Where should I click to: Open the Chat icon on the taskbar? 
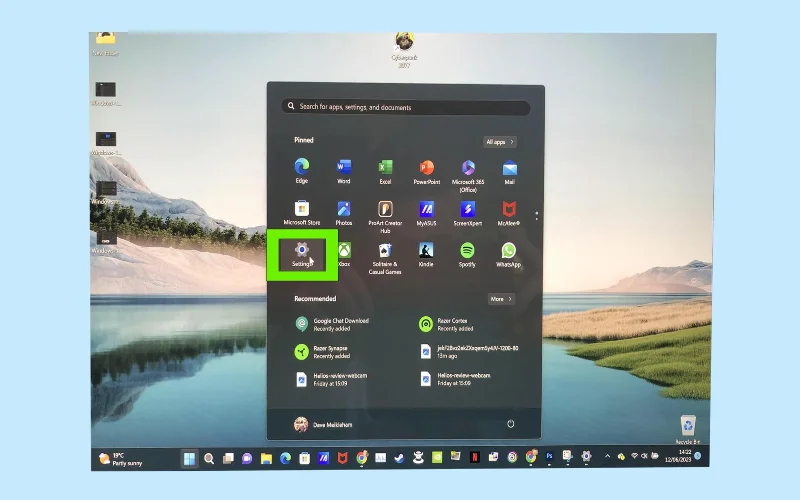tap(247, 458)
